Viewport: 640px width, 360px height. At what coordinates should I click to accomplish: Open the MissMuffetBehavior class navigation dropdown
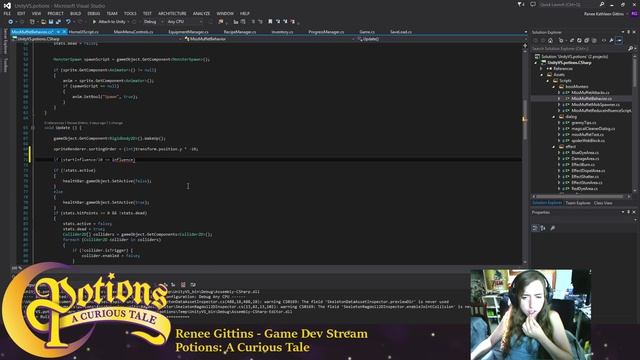pyautogui.click(x=269, y=39)
